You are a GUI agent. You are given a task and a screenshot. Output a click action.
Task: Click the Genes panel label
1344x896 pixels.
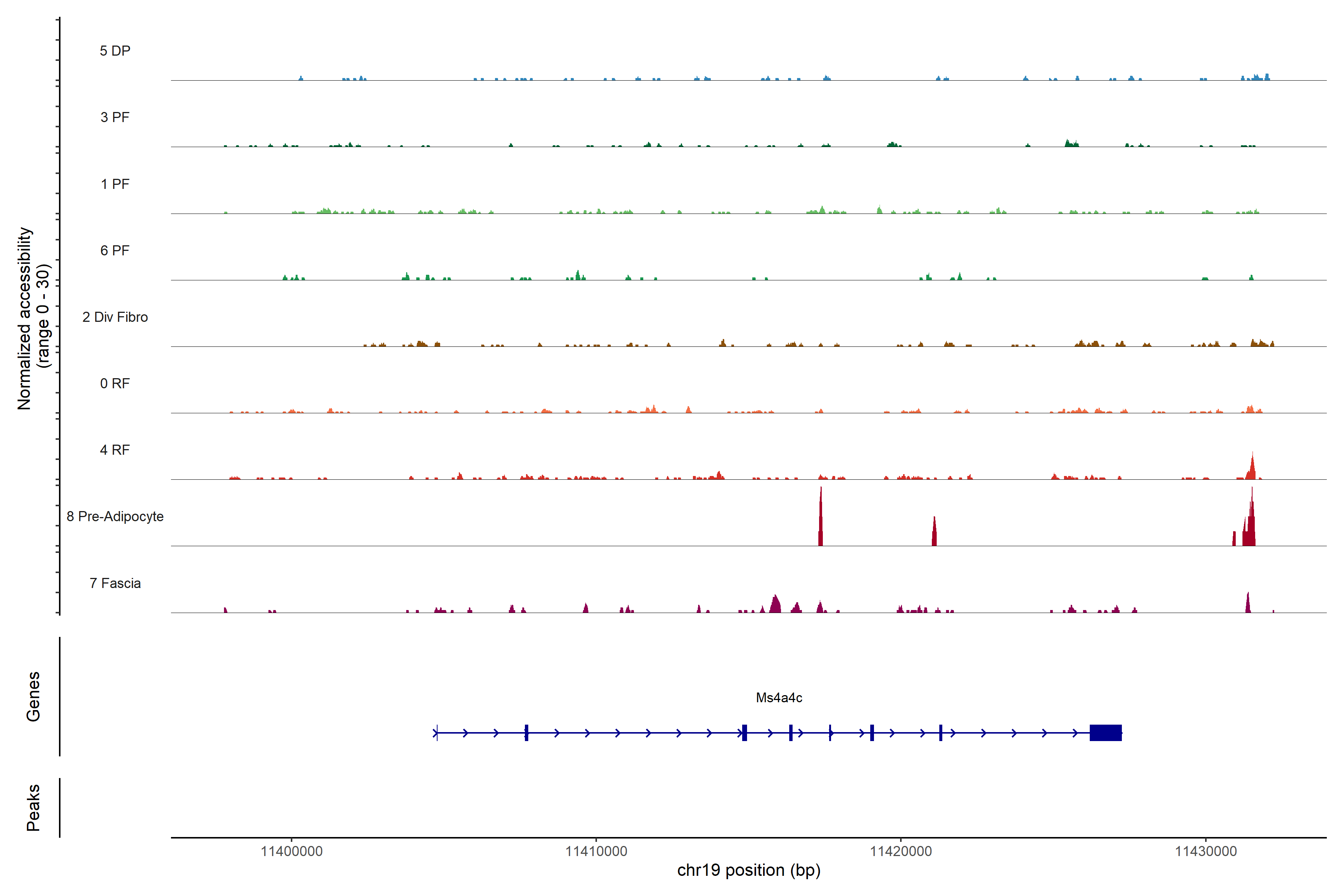pos(33,697)
